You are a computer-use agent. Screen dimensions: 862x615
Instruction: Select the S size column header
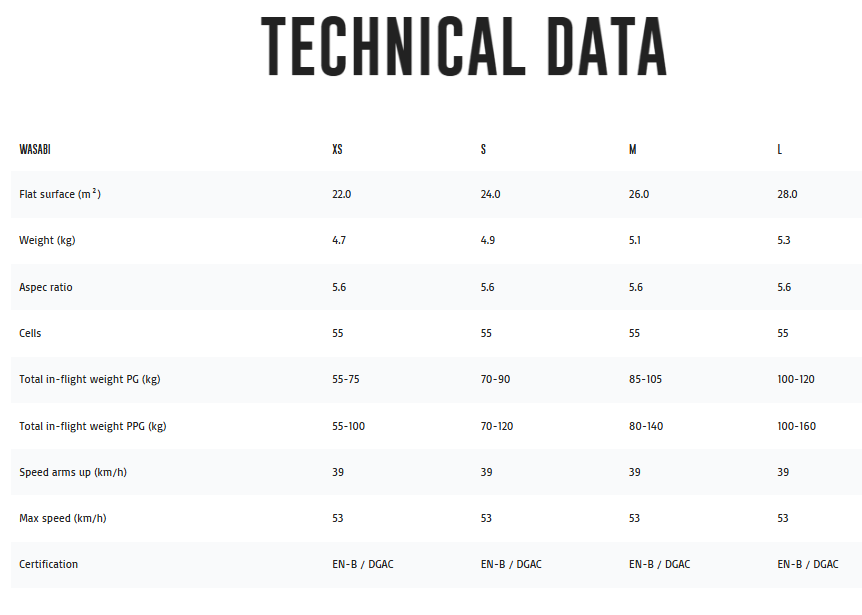click(484, 149)
